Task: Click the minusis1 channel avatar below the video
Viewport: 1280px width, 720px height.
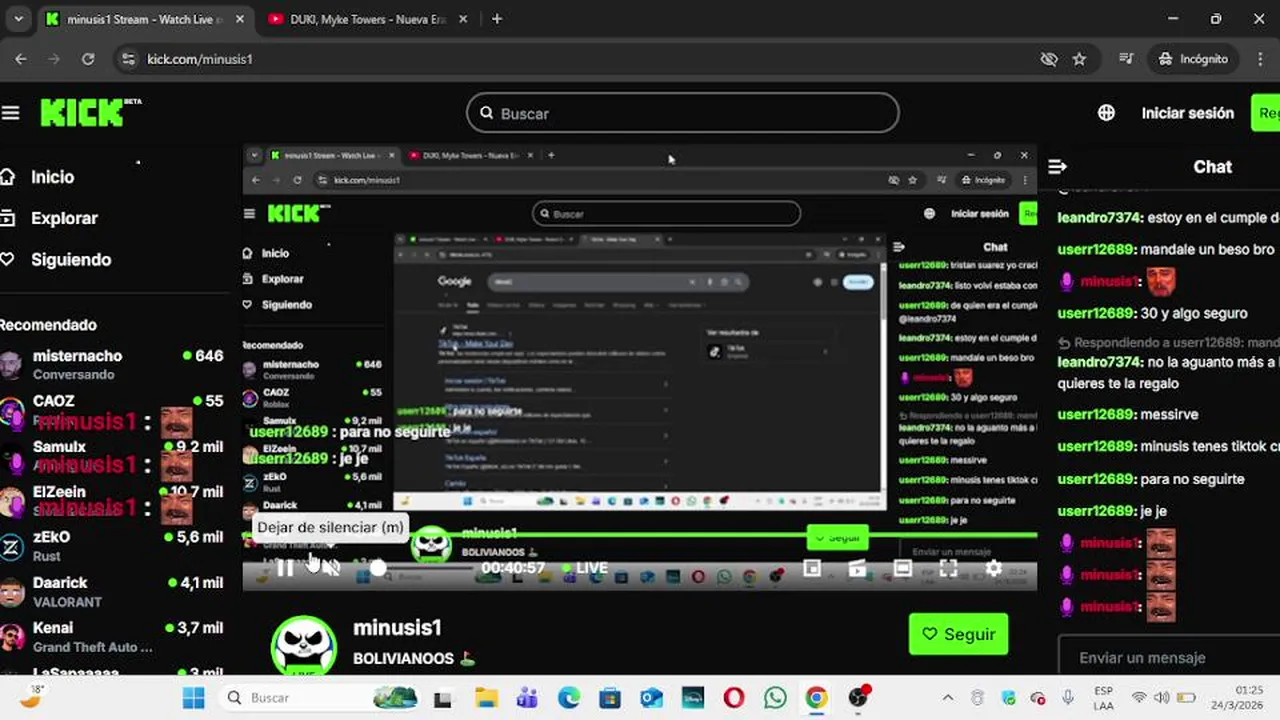Action: [304, 645]
